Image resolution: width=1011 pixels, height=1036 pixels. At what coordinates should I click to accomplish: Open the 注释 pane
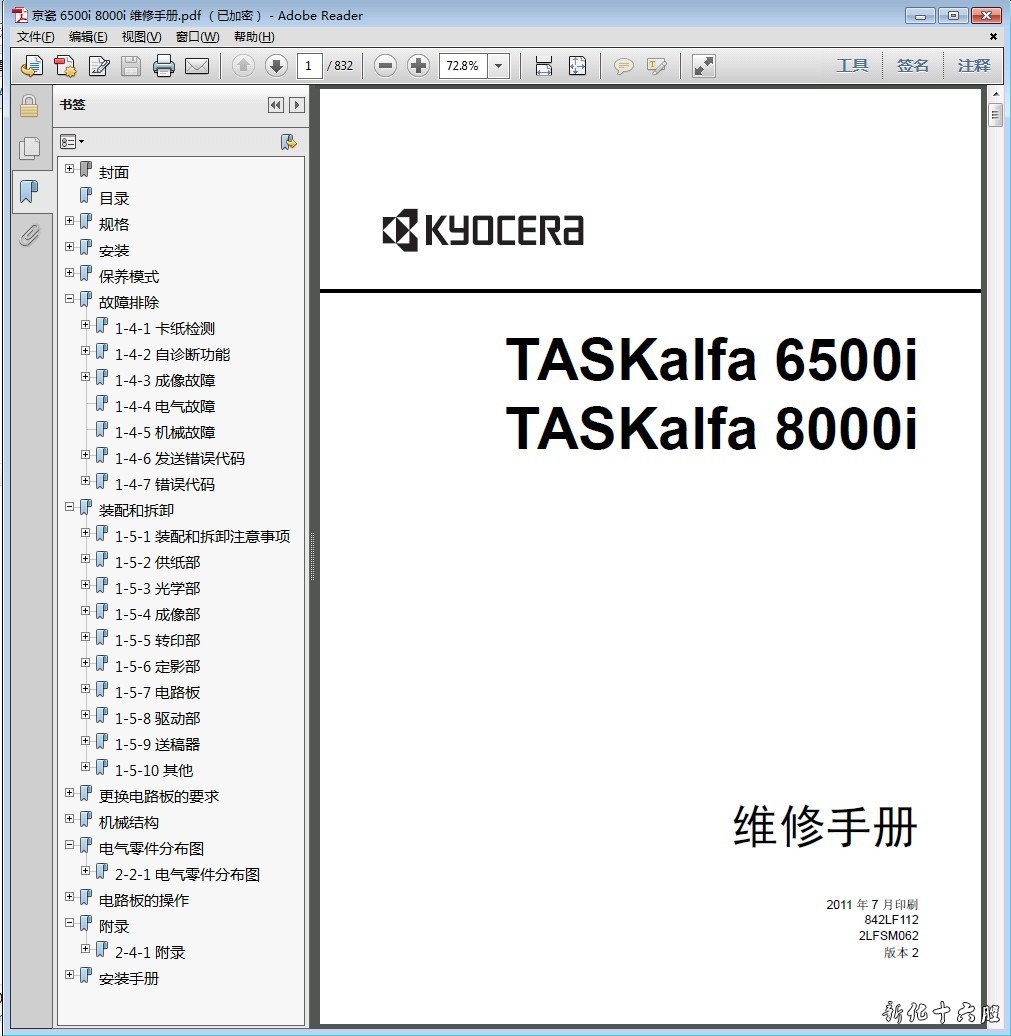[x=973, y=66]
